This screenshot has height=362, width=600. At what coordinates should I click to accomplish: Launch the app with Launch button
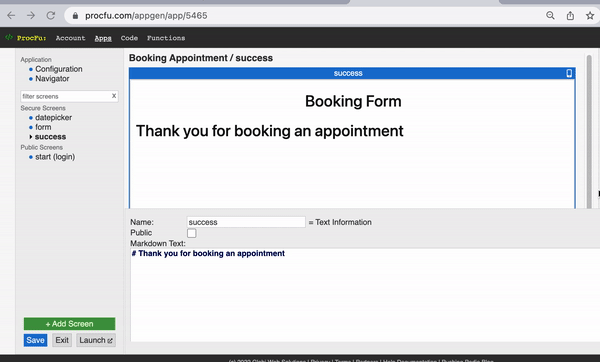(96, 340)
